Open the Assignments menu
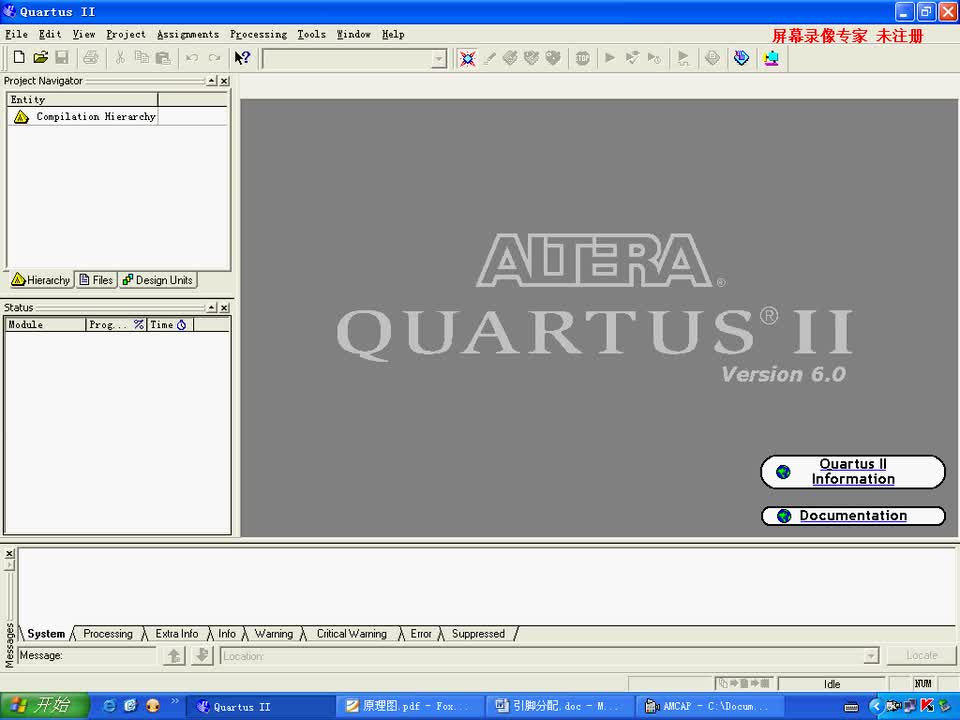Image resolution: width=960 pixels, height=720 pixels. click(188, 34)
